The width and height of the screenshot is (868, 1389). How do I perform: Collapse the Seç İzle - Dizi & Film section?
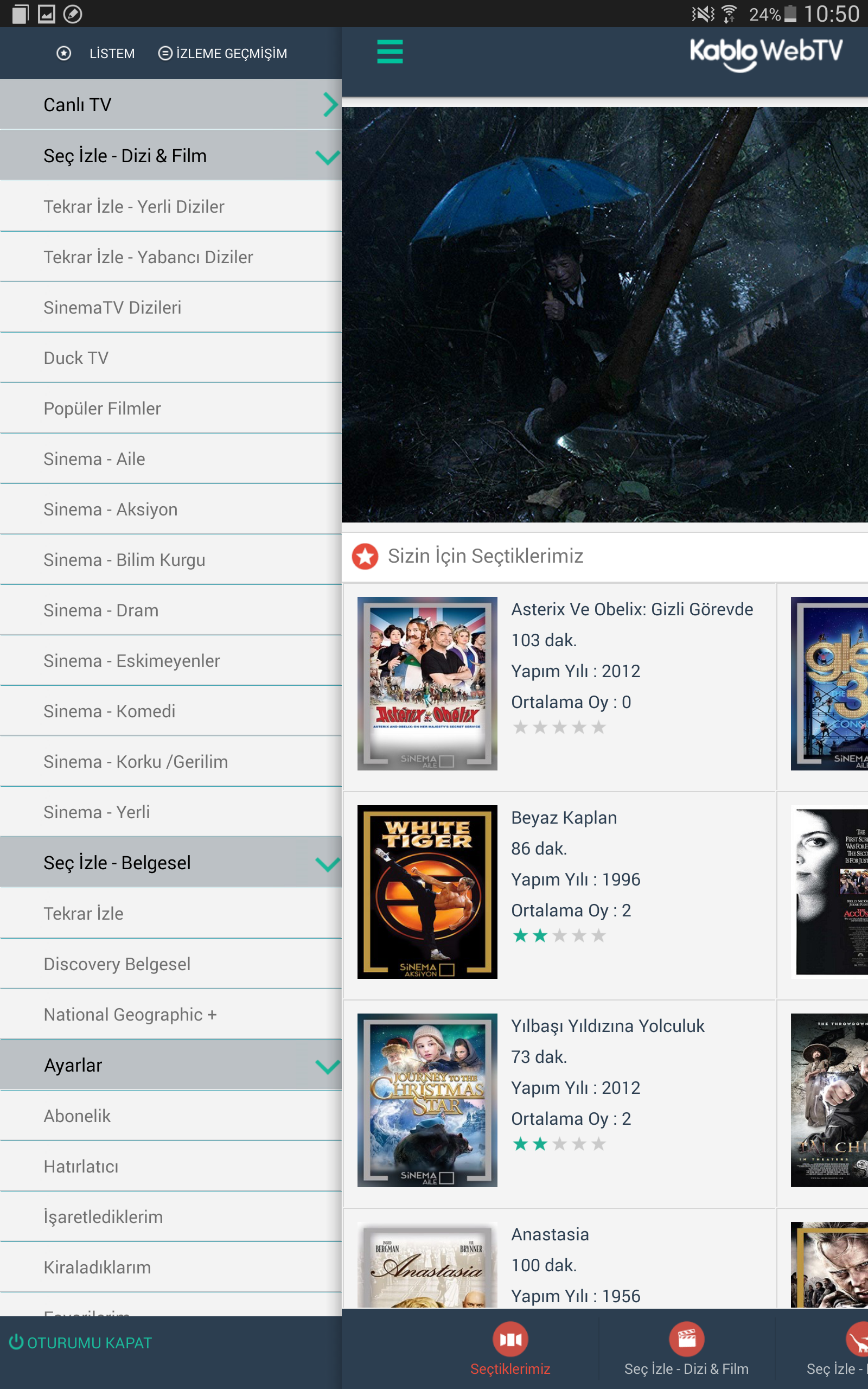point(328,157)
